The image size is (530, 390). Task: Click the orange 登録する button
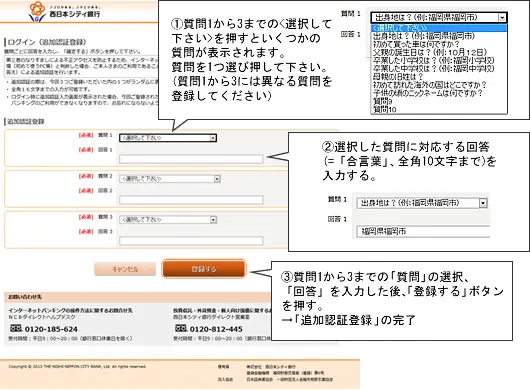204,269
